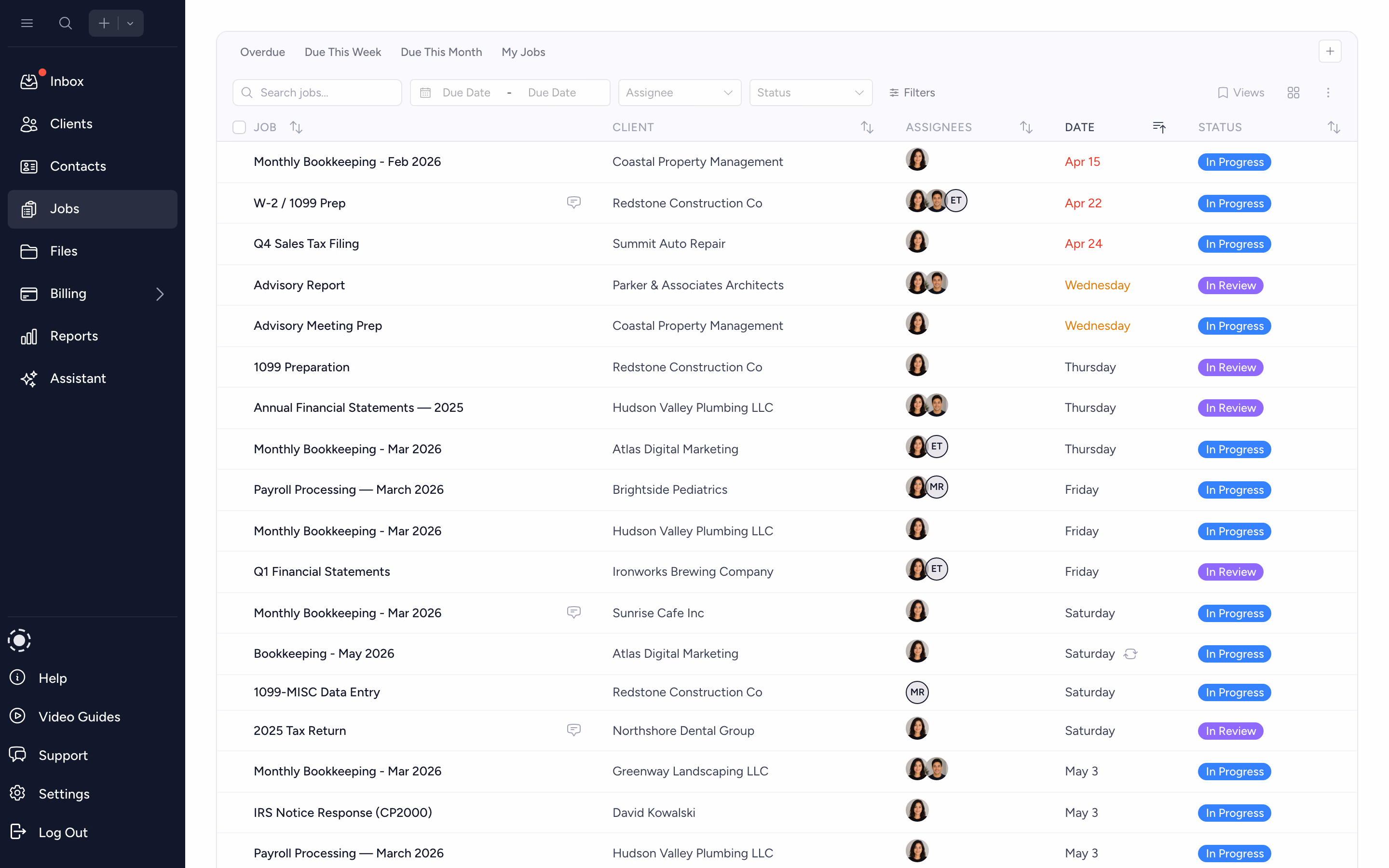Click the Filters button
This screenshot has width=1389, height=868.
(x=912, y=93)
